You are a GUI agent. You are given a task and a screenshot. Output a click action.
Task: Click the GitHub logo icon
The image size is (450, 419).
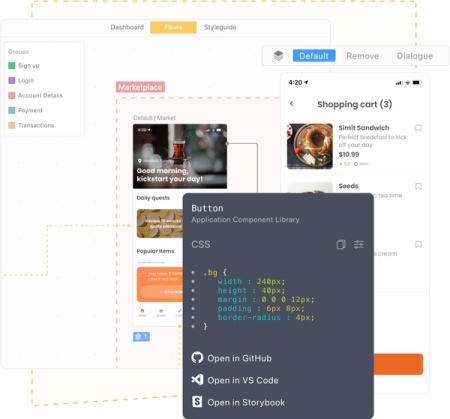(197, 358)
